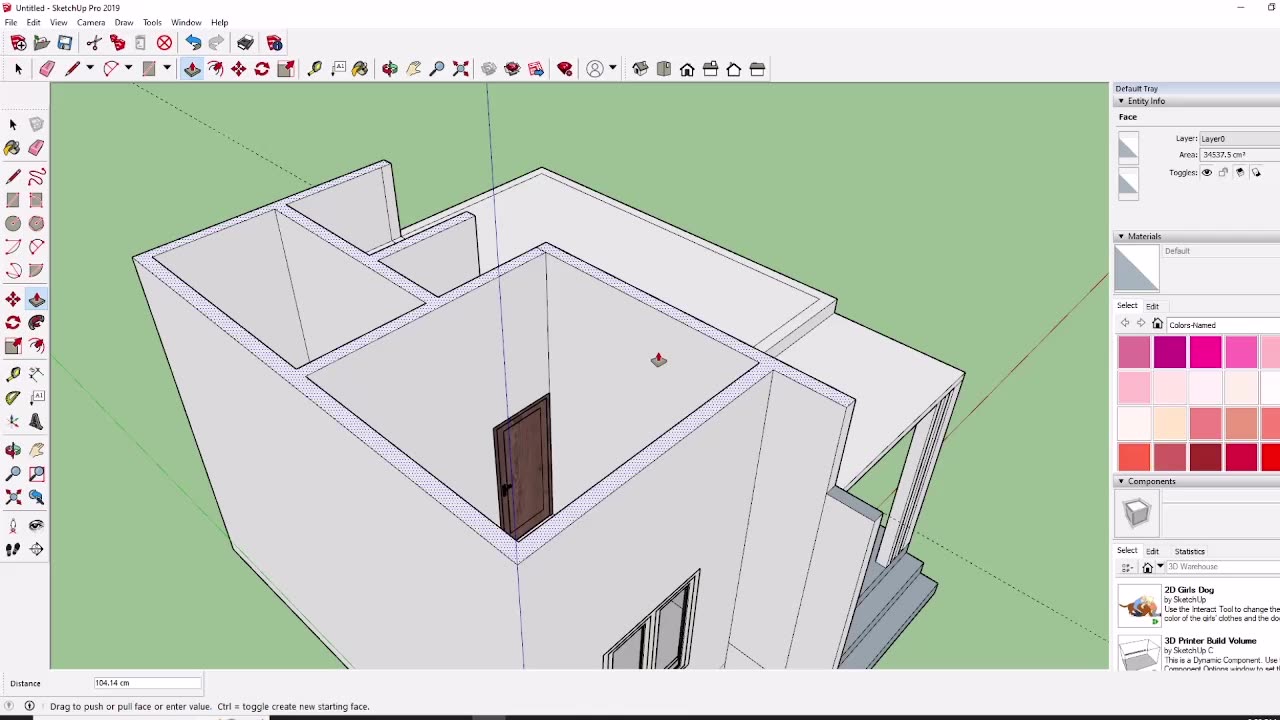This screenshot has width=1280, height=720.
Task: Click the materials back arrow
Action: click(1125, 324)
